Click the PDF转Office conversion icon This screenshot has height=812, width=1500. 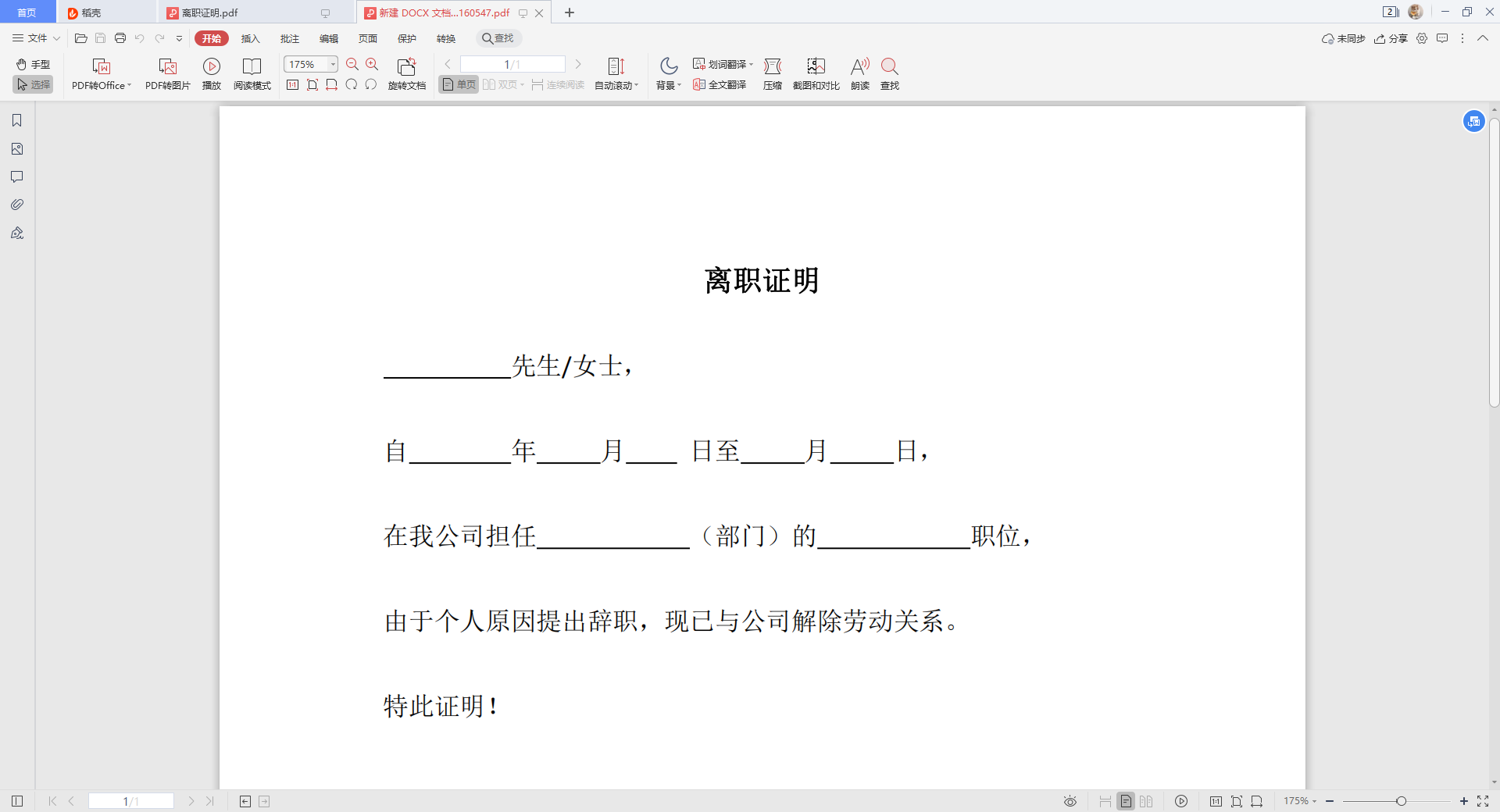pos(101,66)
